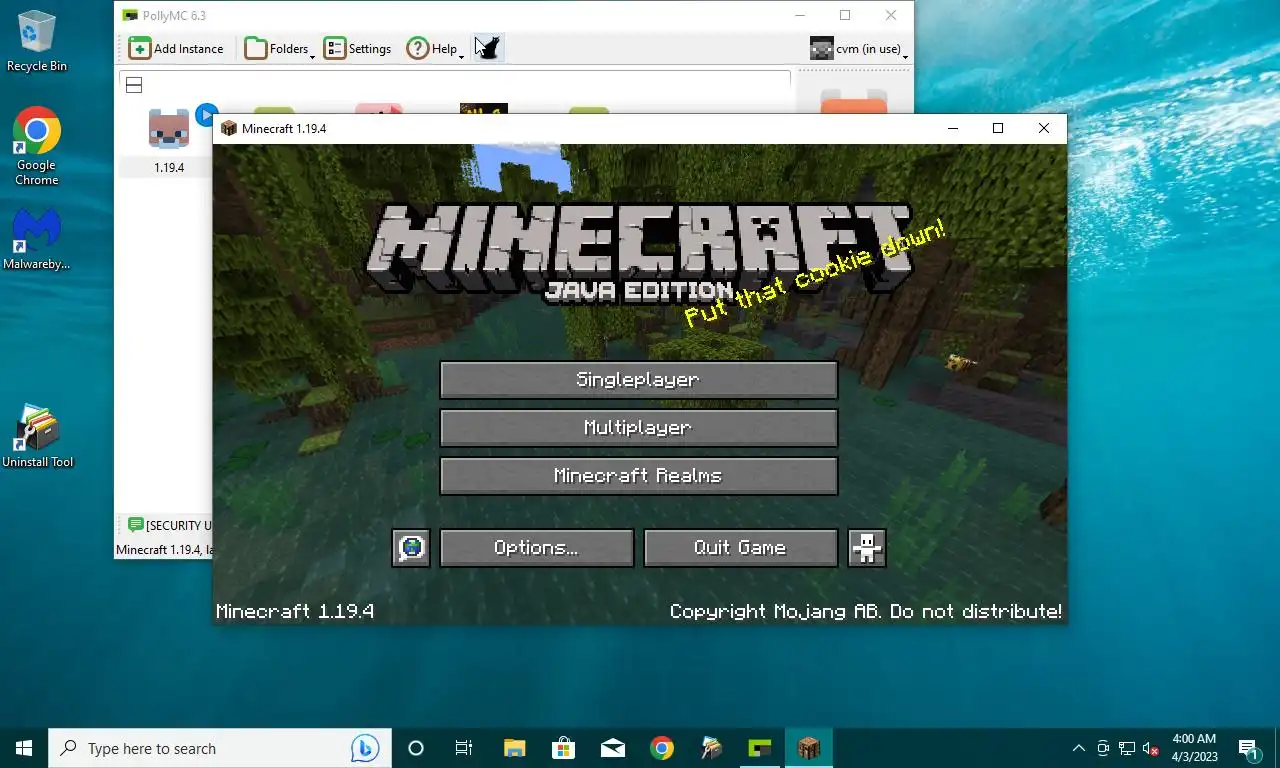
Task: Open the Uninstall Tool desktop shortcut
Action: click(37, 436)
